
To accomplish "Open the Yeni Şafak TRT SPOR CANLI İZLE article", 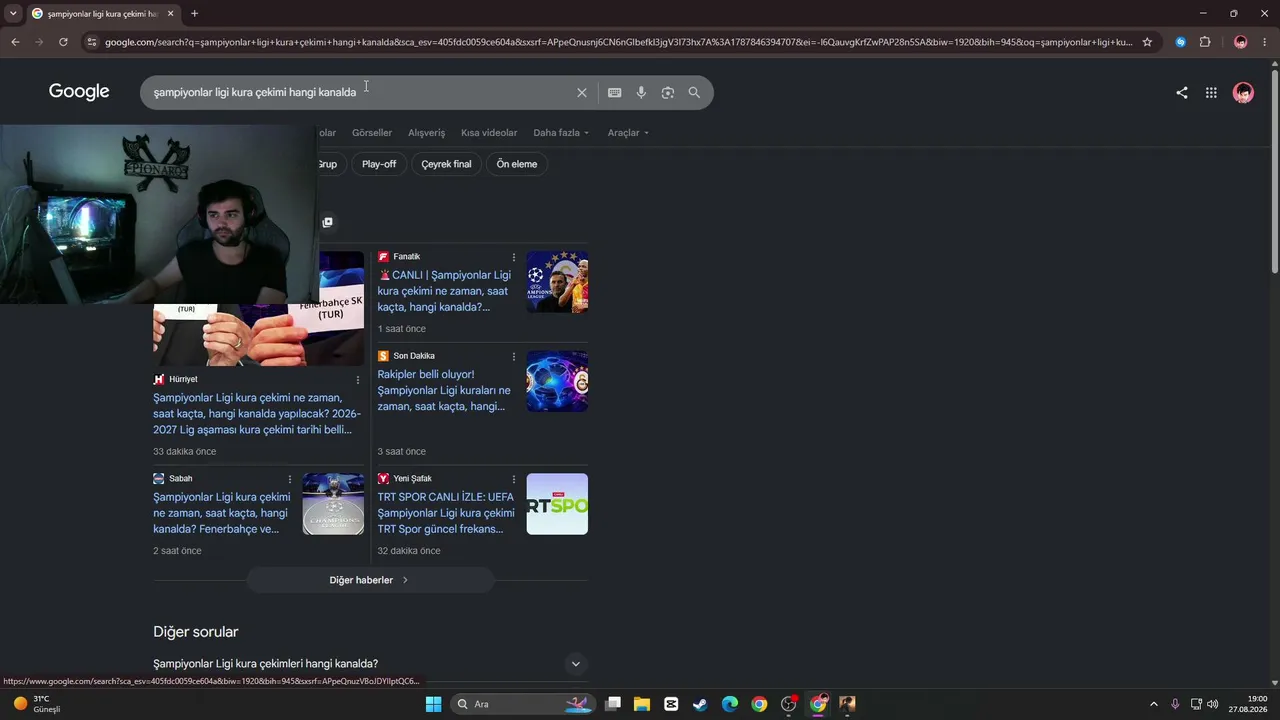I will coord(446,513).
